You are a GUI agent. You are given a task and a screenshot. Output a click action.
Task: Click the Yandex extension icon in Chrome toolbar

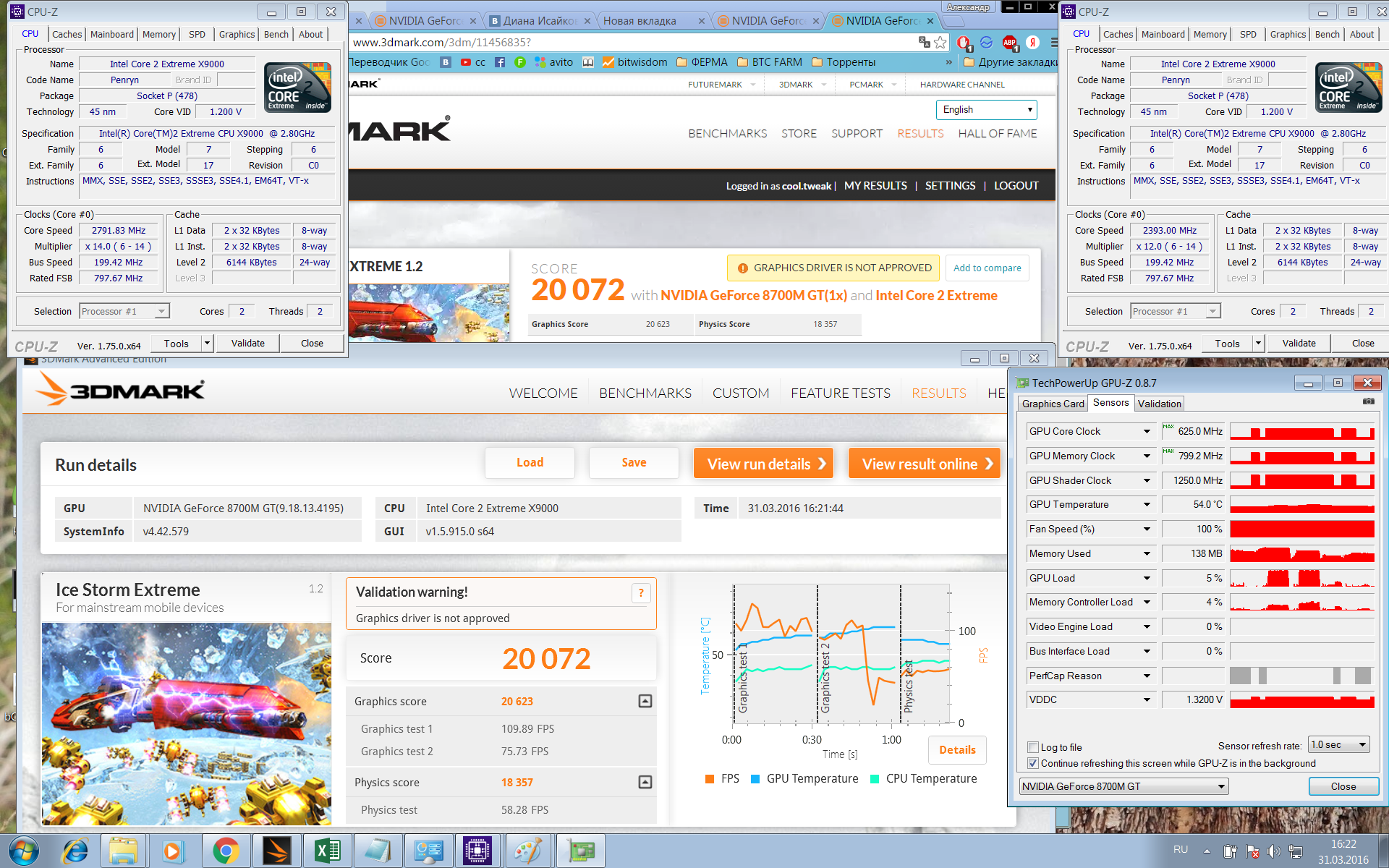pyautogui.click(x=1033, y=42)
